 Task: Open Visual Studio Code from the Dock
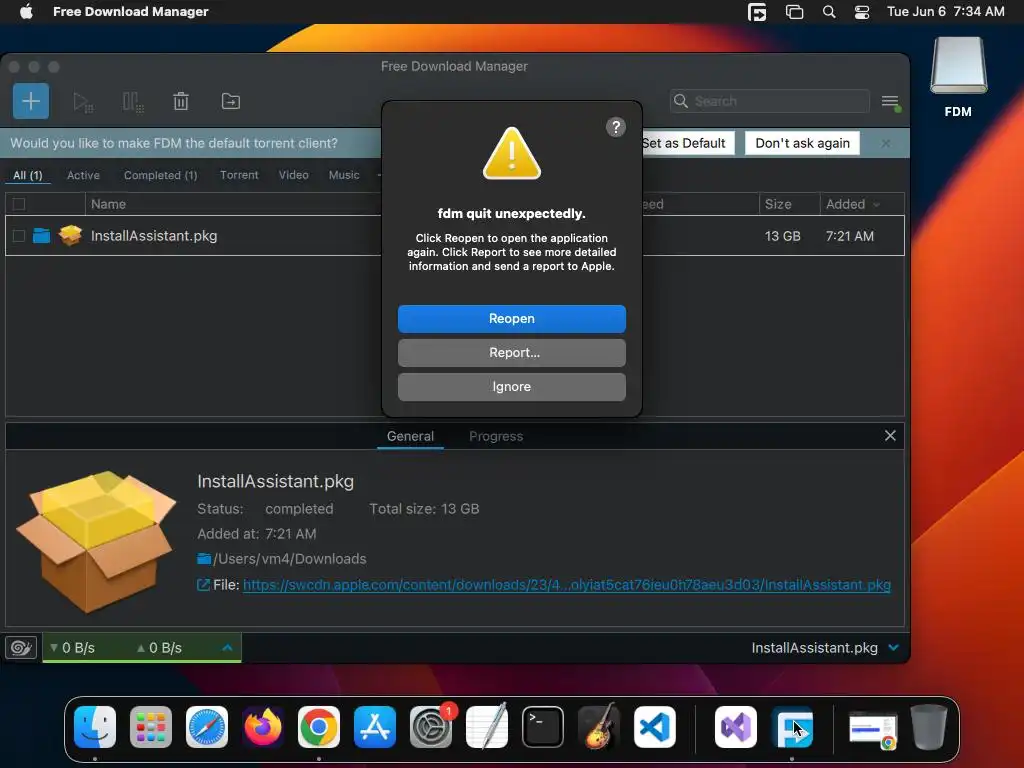pyautogui.click(x=654, y=727)
